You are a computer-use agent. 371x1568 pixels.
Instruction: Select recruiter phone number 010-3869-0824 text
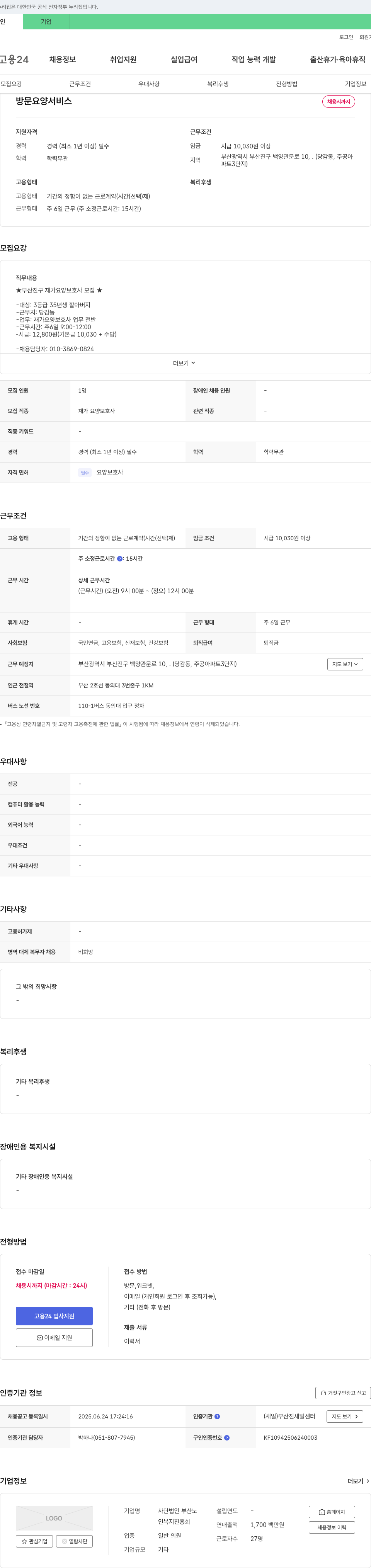click(x=71, y=349)
